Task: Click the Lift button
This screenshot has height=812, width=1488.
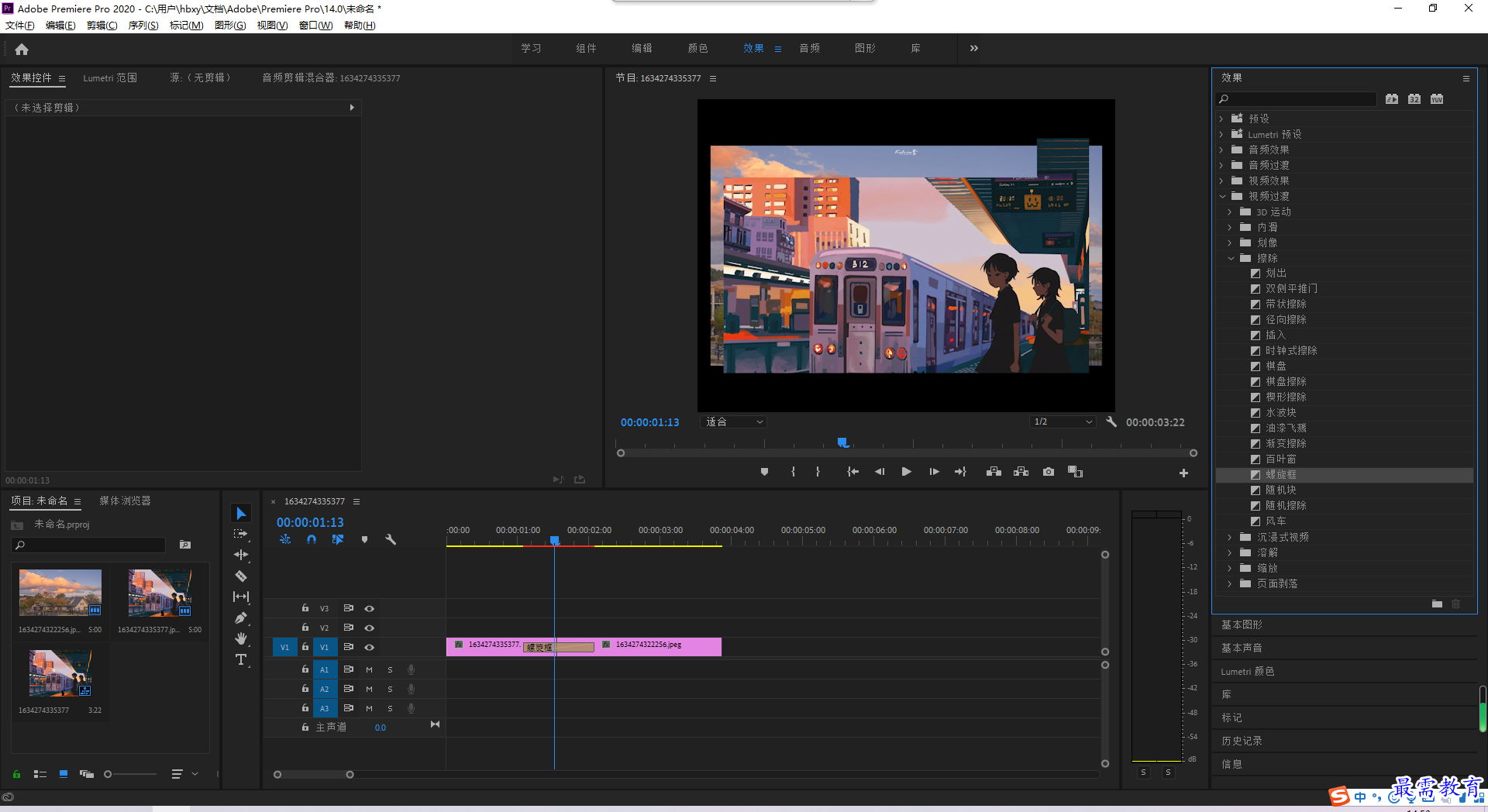Action: tap(994, 472)
